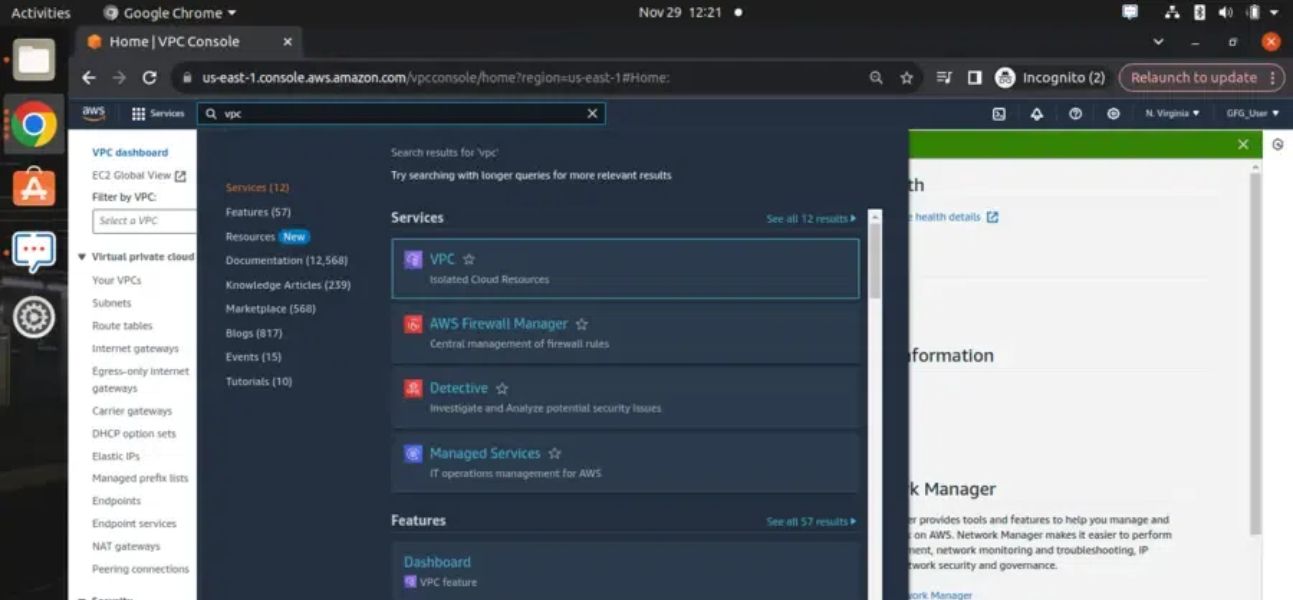Click See all 12 results link
The width and height of the screenshot is (1293, 600).
(x=810, y=219)
